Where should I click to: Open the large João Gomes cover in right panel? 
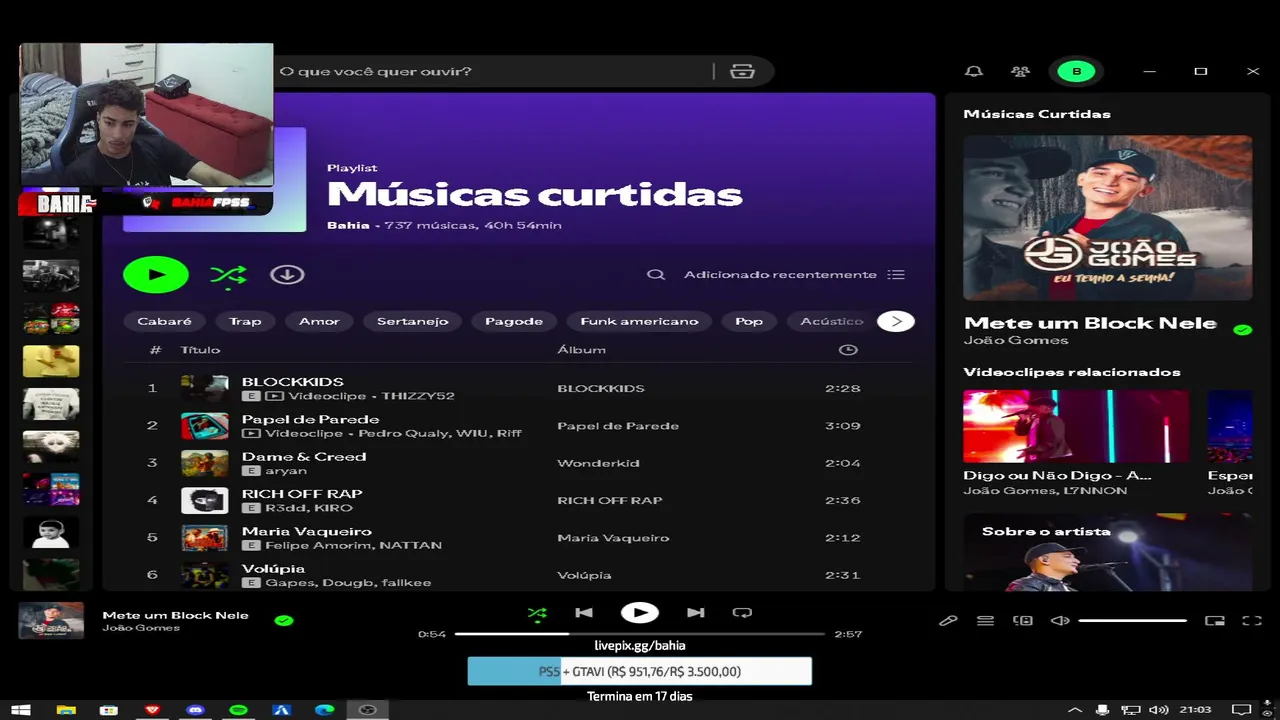1107,218
